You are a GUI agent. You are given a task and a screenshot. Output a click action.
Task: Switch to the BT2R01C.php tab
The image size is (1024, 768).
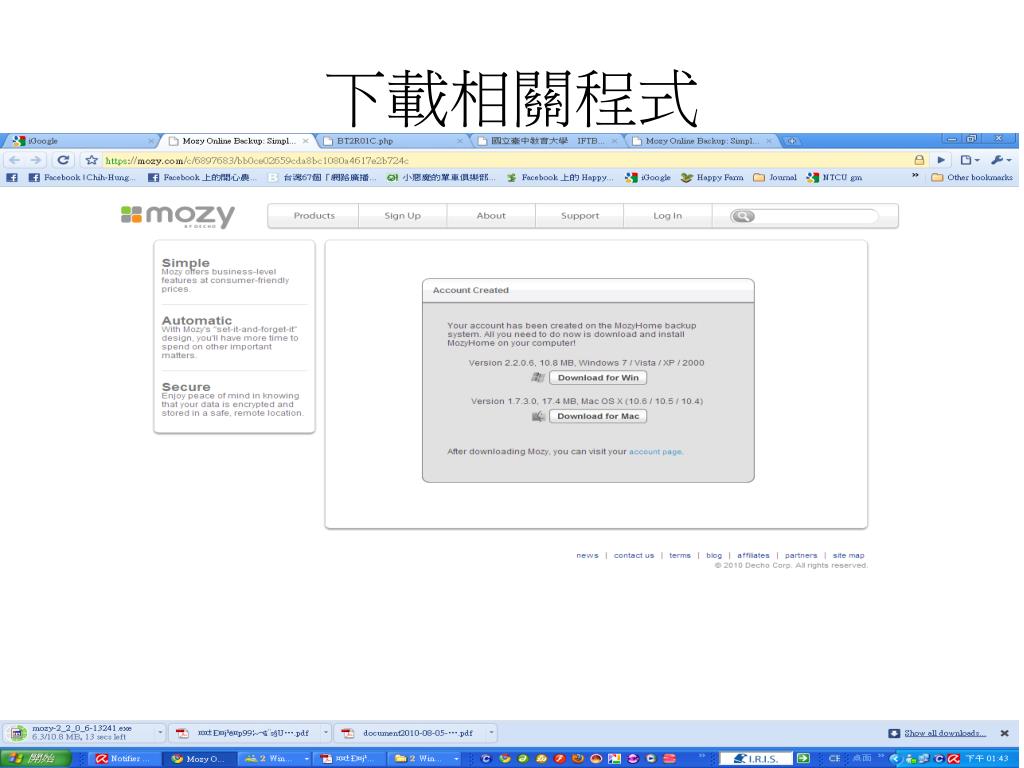(393, 141)
